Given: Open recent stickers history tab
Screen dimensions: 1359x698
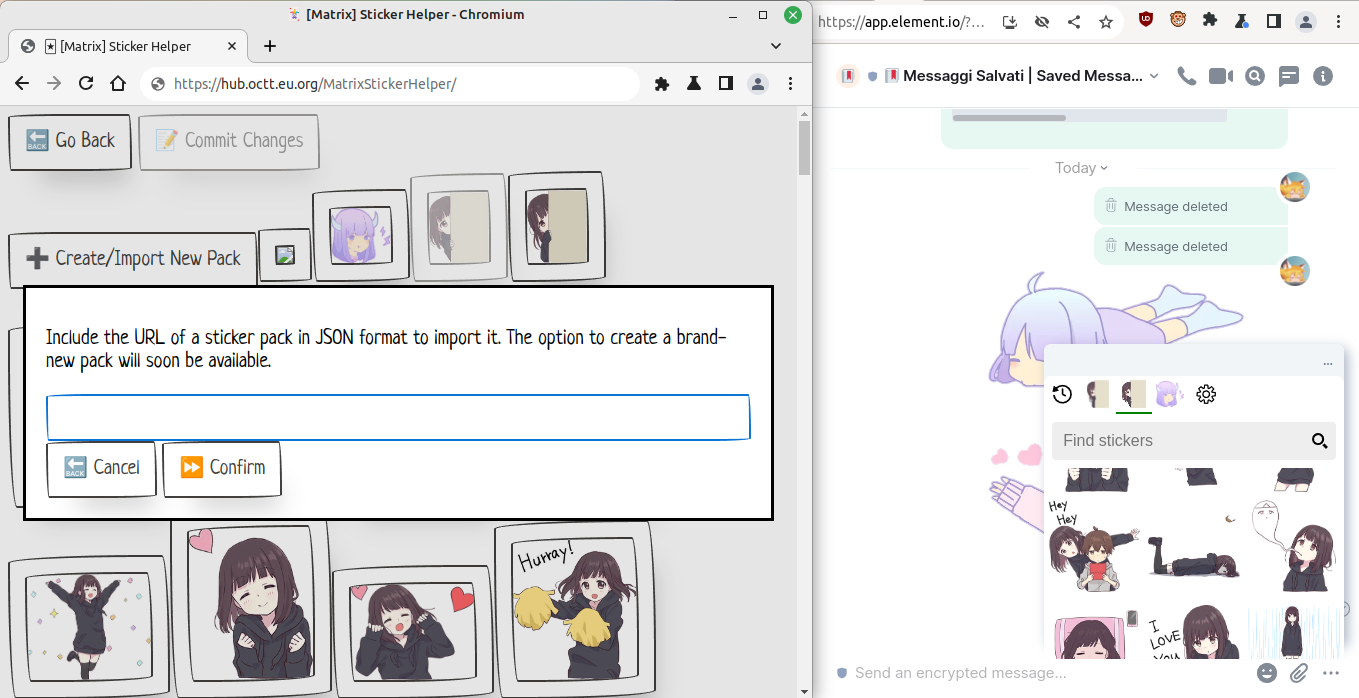Looking at the screenshot, I should [1062, 394].
